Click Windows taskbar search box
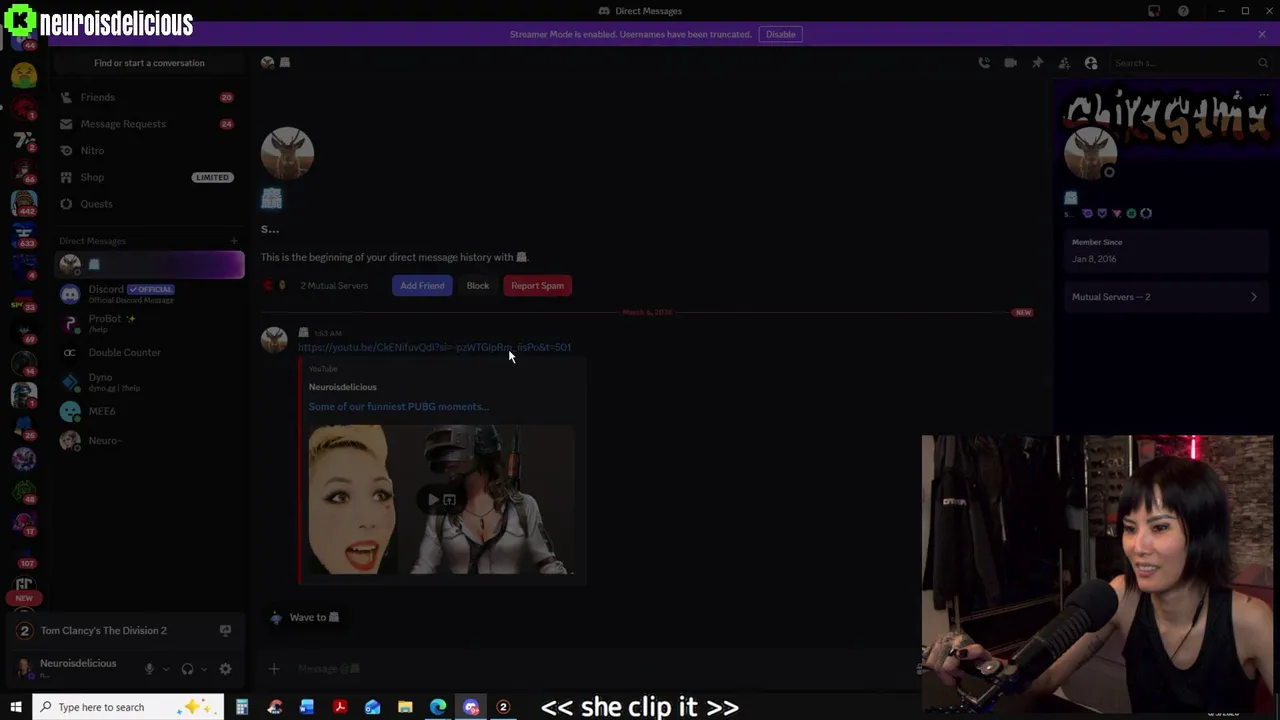This screenshot has width=1280, height=720. 128,707
